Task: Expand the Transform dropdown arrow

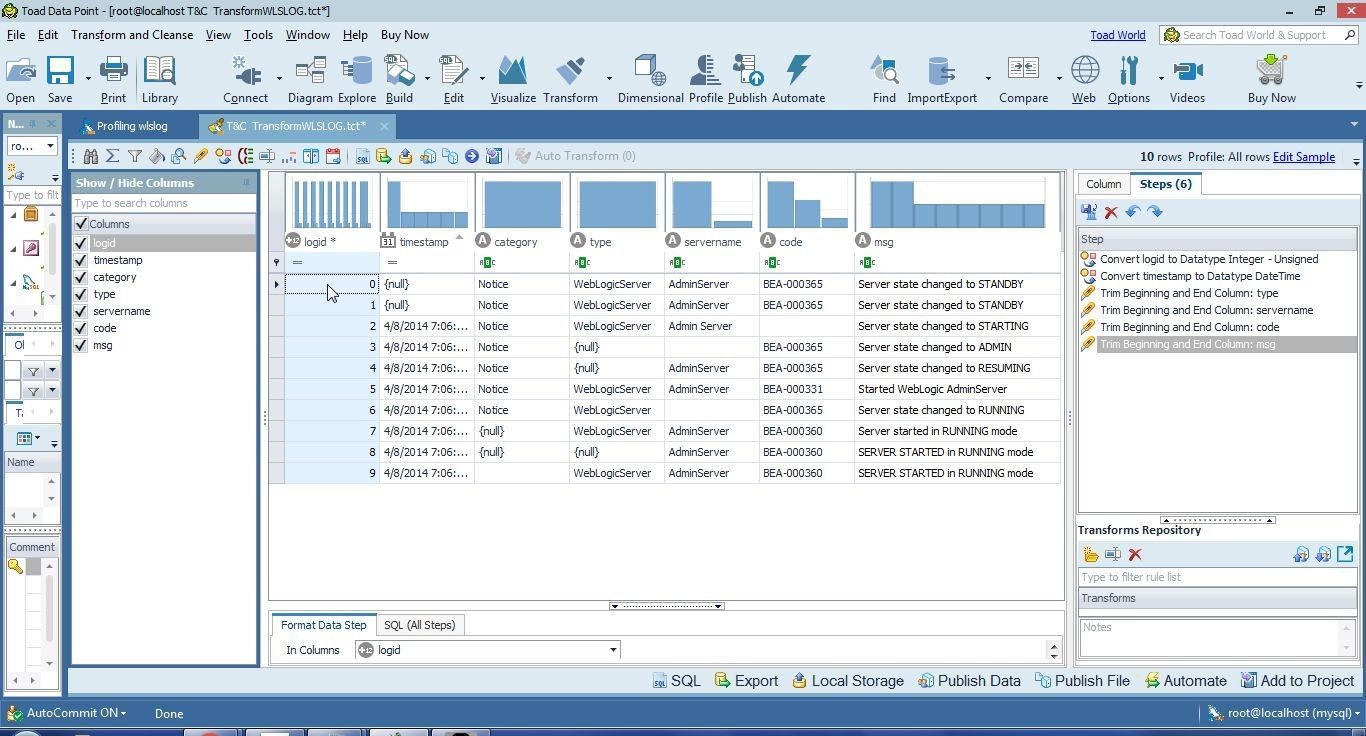Action: [x=609, y=78]
